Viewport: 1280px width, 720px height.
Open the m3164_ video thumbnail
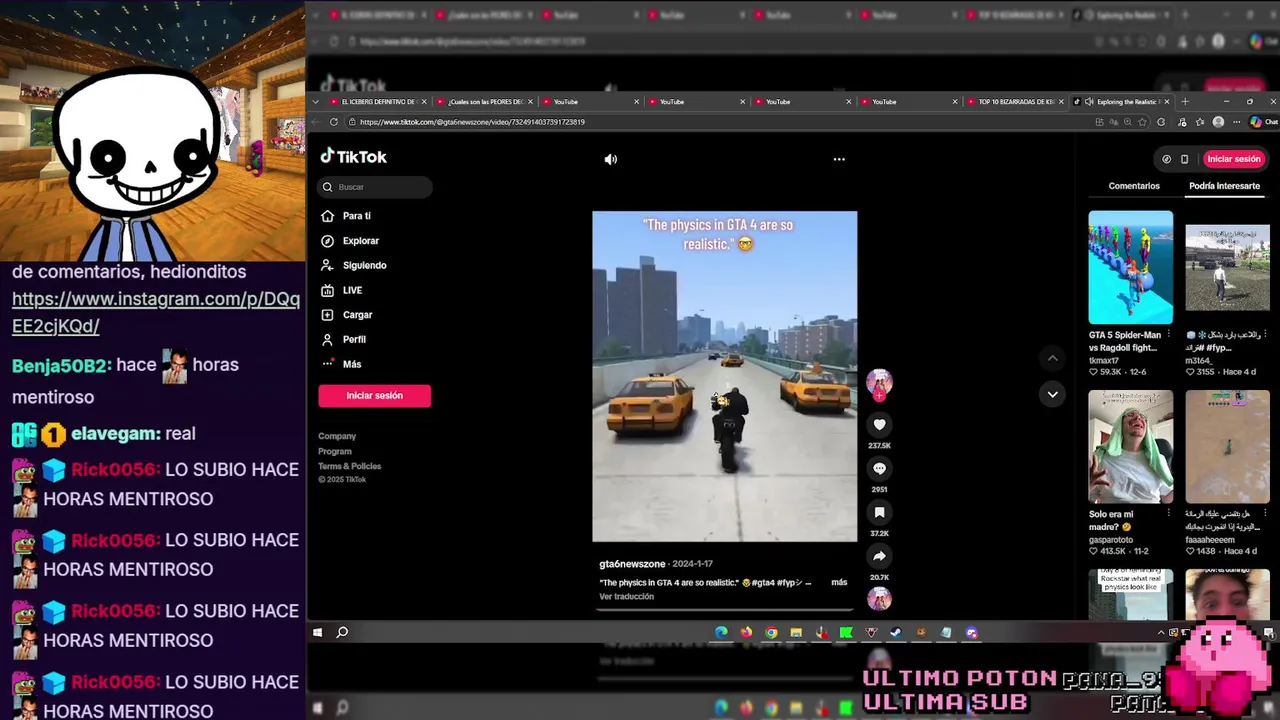click(1227, 267)
